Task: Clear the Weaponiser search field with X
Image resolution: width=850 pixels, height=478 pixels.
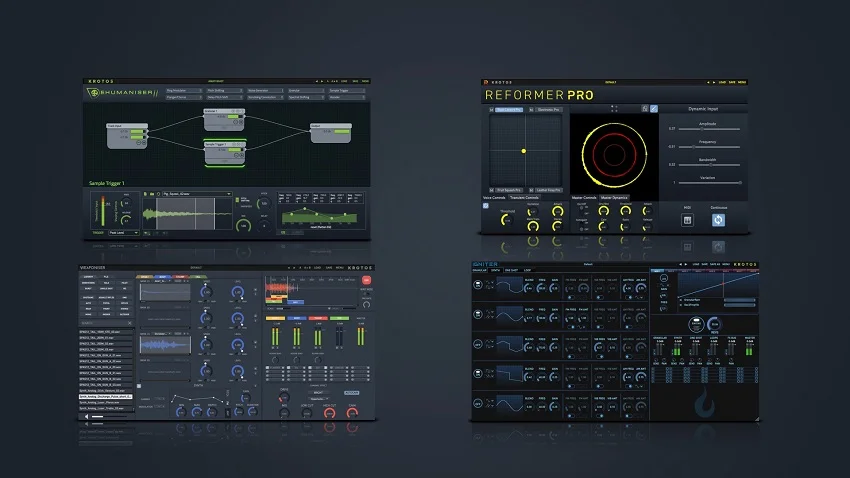Action: click(130, 323)
